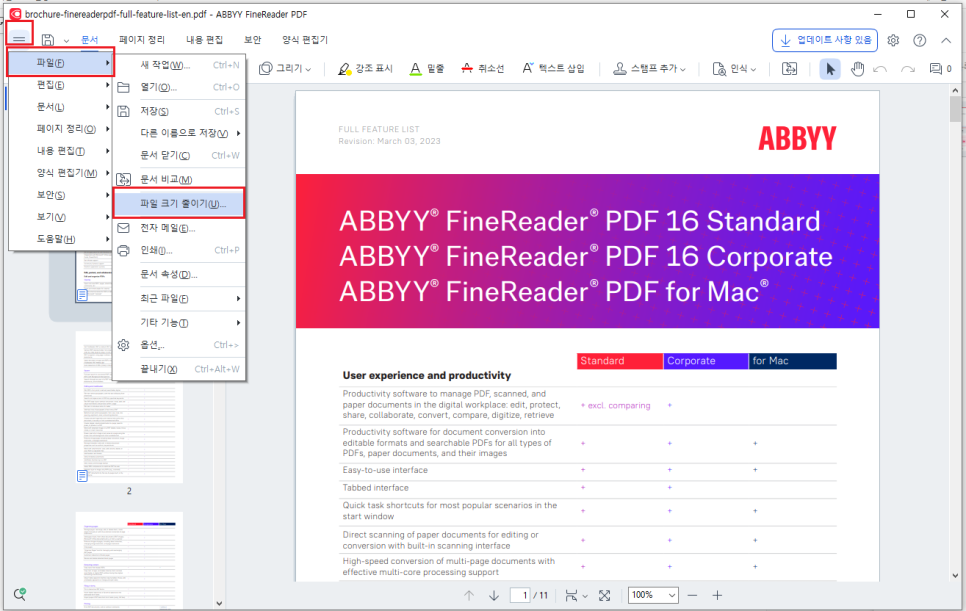Expand 최근 파일(F) submenu
The width and height of the screenshot is (966, 611).
tap(179, 299)
